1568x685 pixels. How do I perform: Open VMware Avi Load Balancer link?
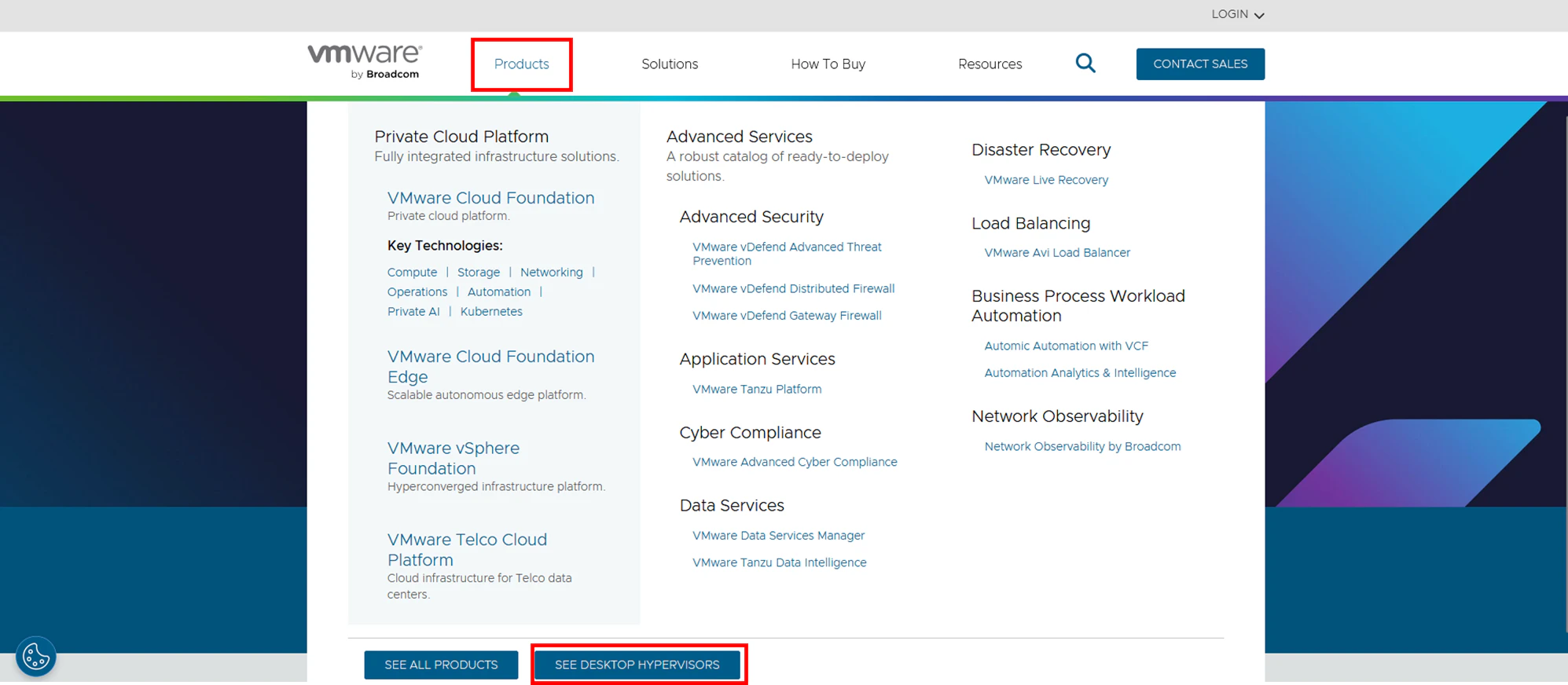(x=1057, y=253)
